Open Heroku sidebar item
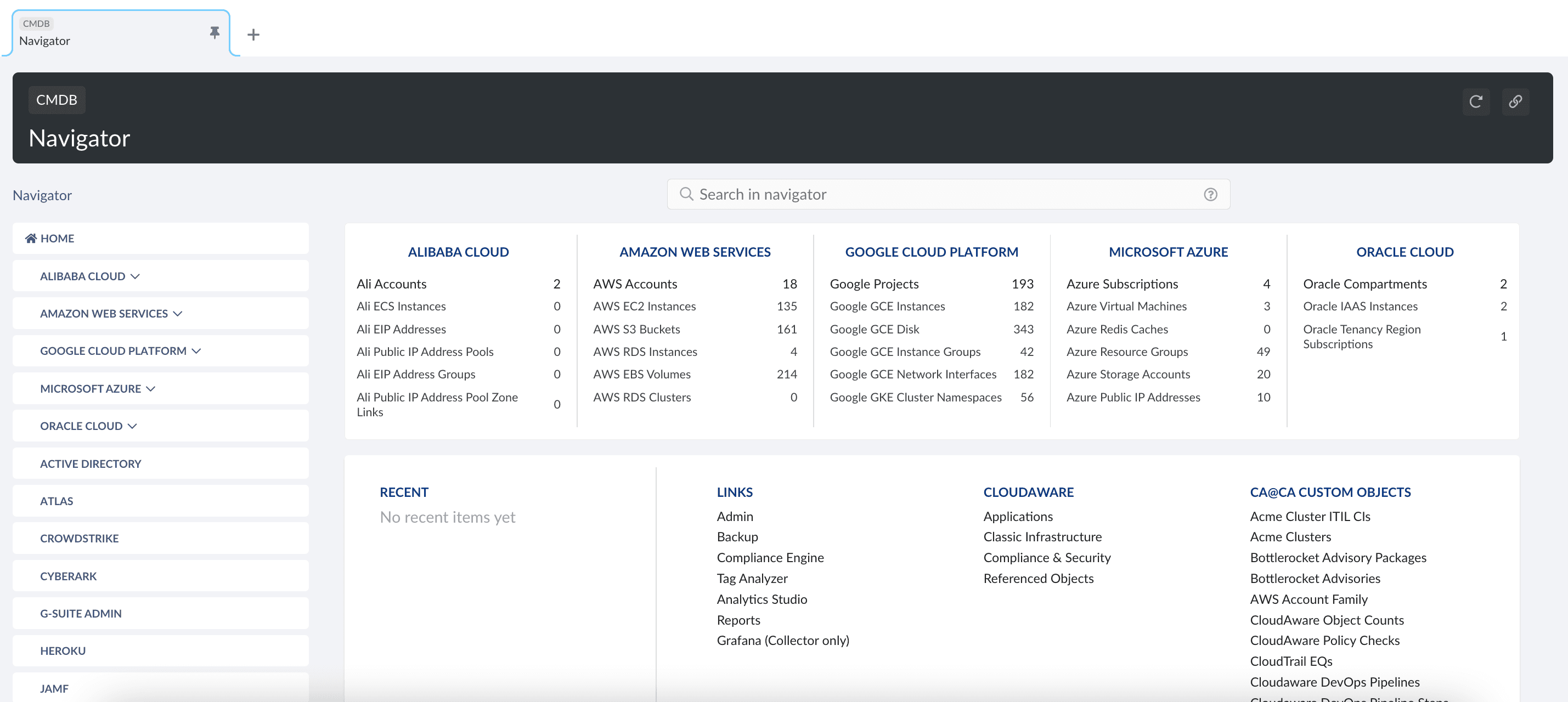The height and width of the screenshot is (702, 1568). click(161, 651)
